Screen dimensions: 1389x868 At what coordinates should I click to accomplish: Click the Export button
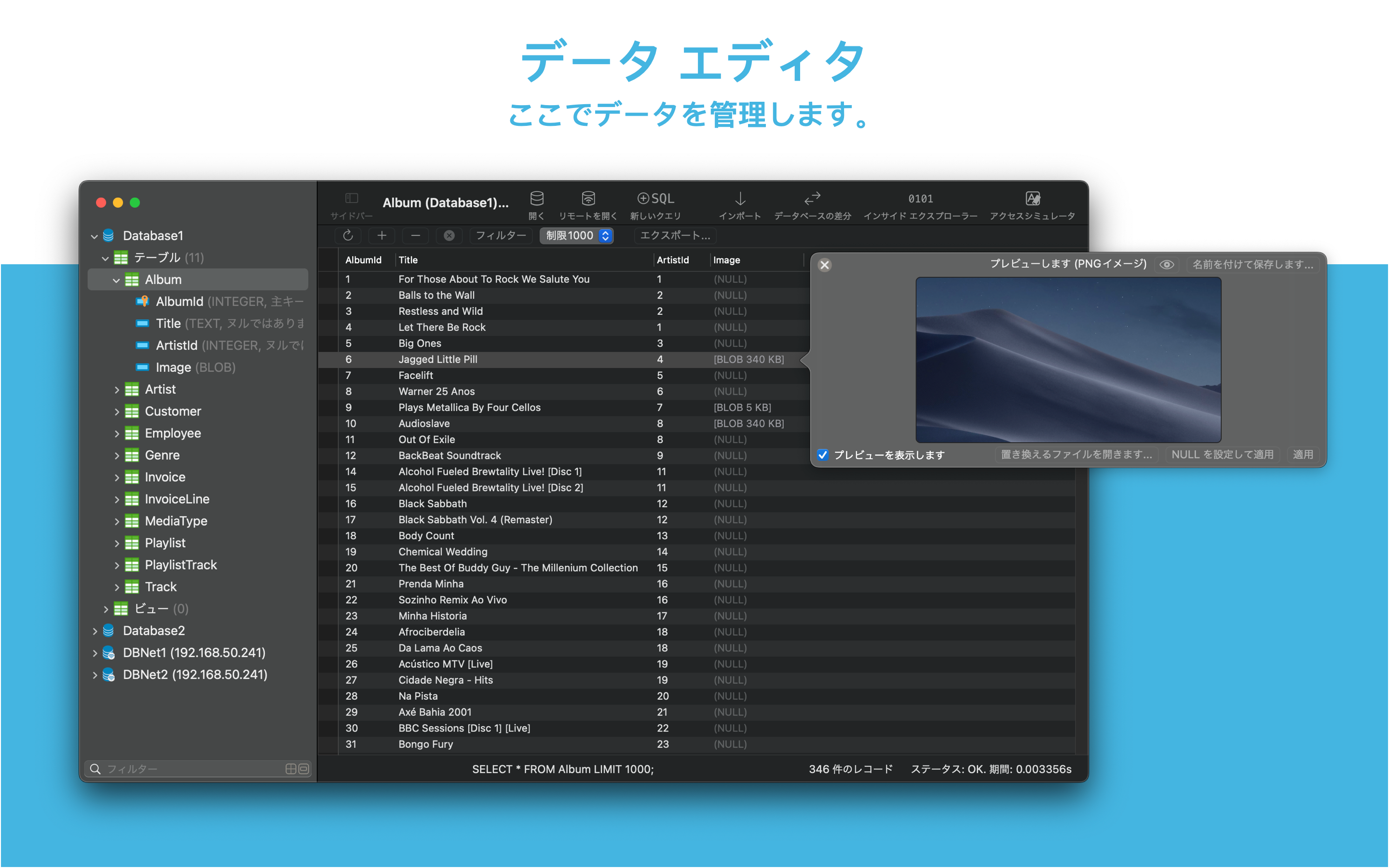point(675,236)
